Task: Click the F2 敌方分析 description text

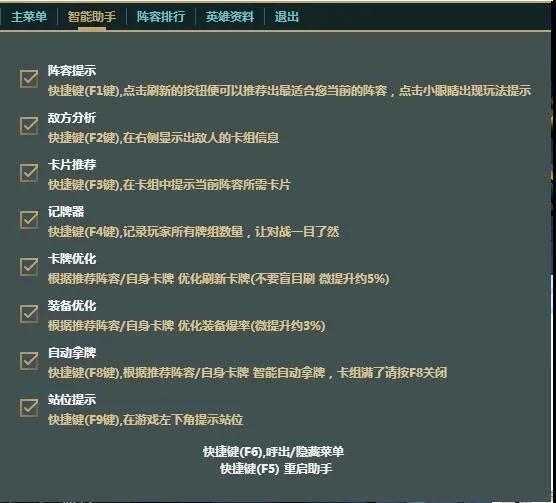Action: point(163,138)
